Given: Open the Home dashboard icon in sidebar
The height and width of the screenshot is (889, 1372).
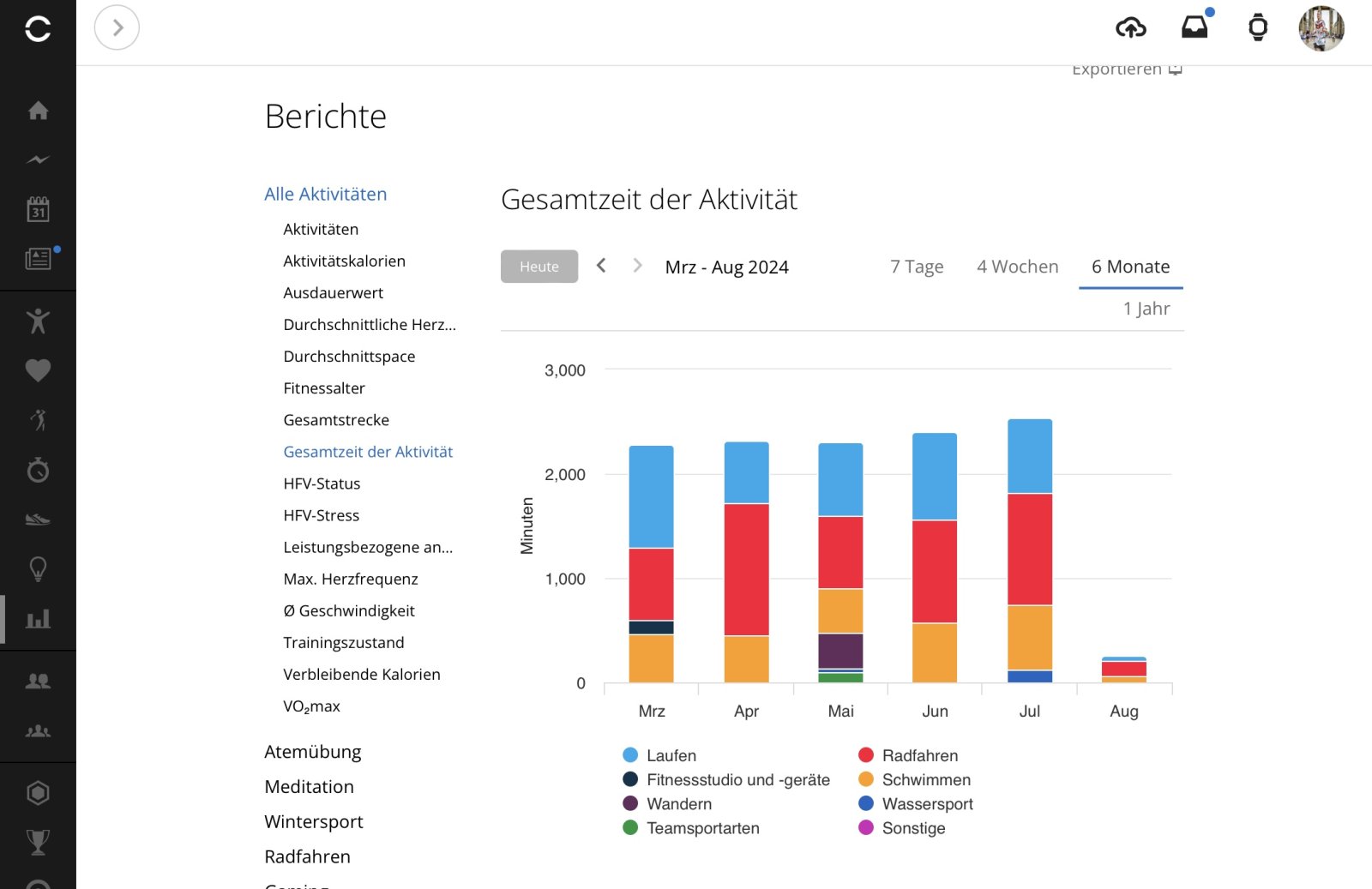Looking at the screenshot, I should (x=38, y=111).
